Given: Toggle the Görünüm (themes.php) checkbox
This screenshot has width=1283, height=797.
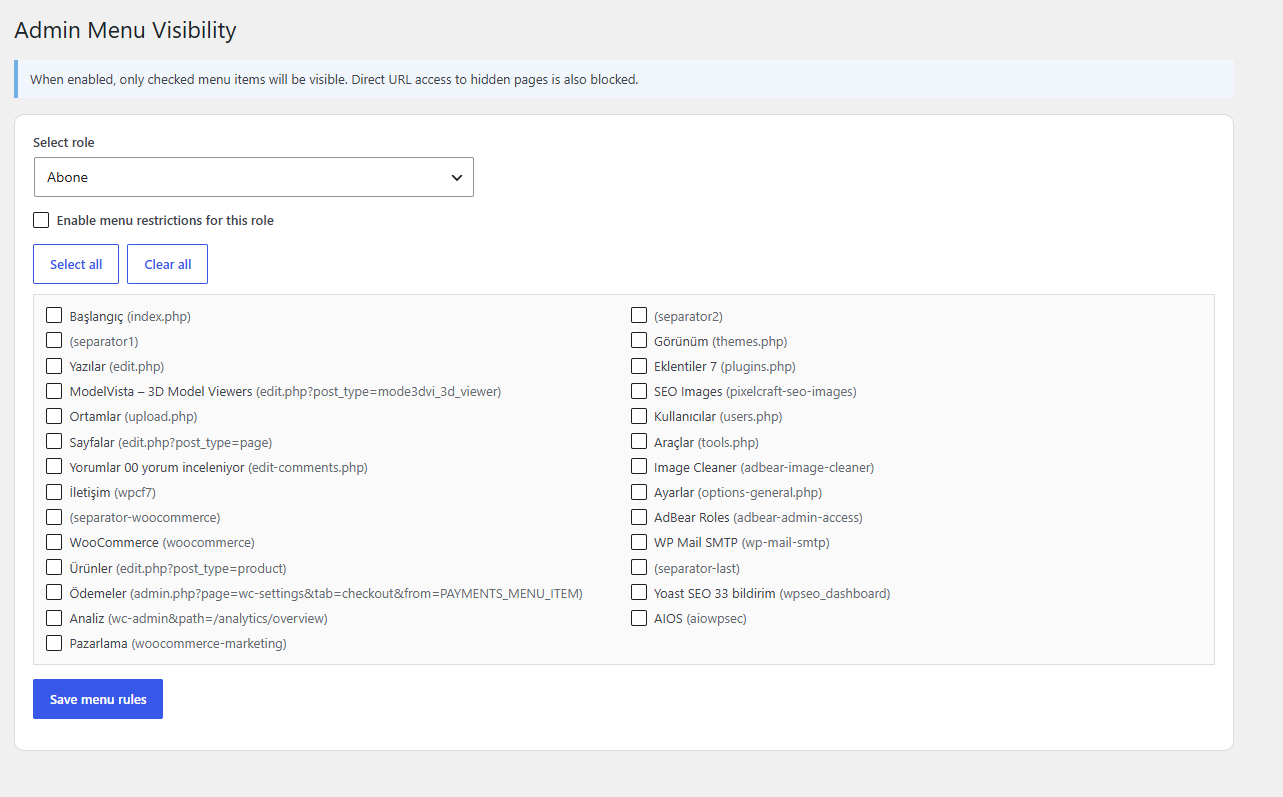Looking at the screenshot, I should pos(639,341).
